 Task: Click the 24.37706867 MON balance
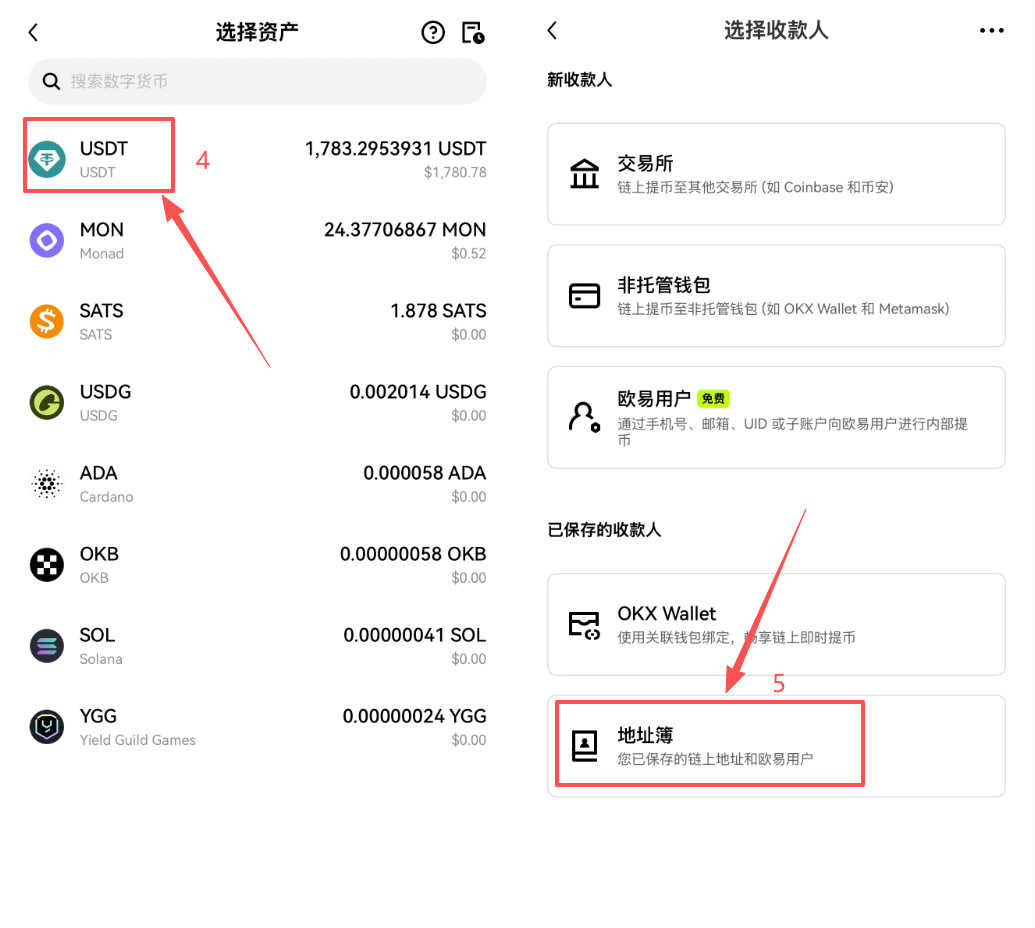405,230
